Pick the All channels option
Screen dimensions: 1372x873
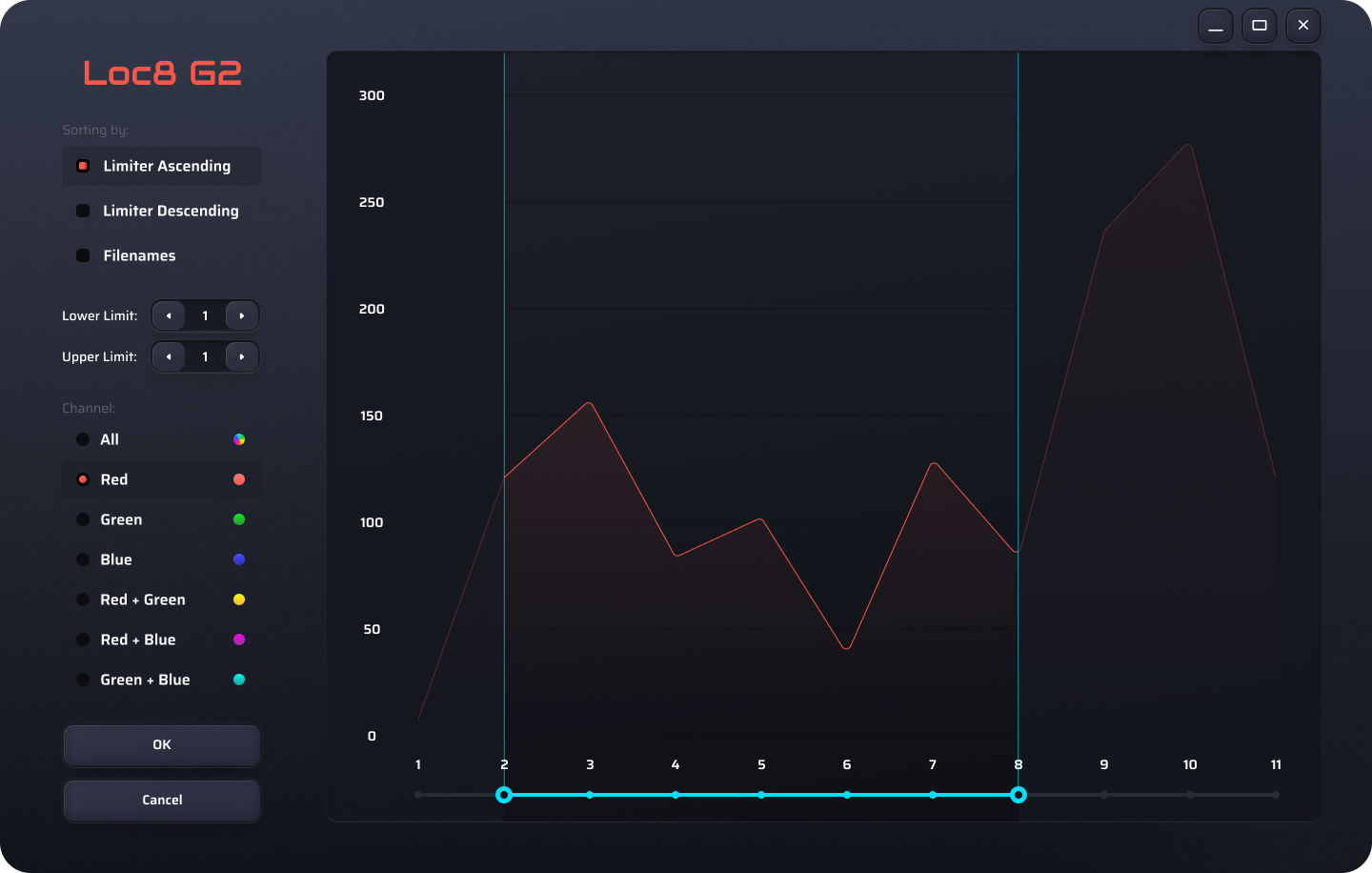(83, 439)
